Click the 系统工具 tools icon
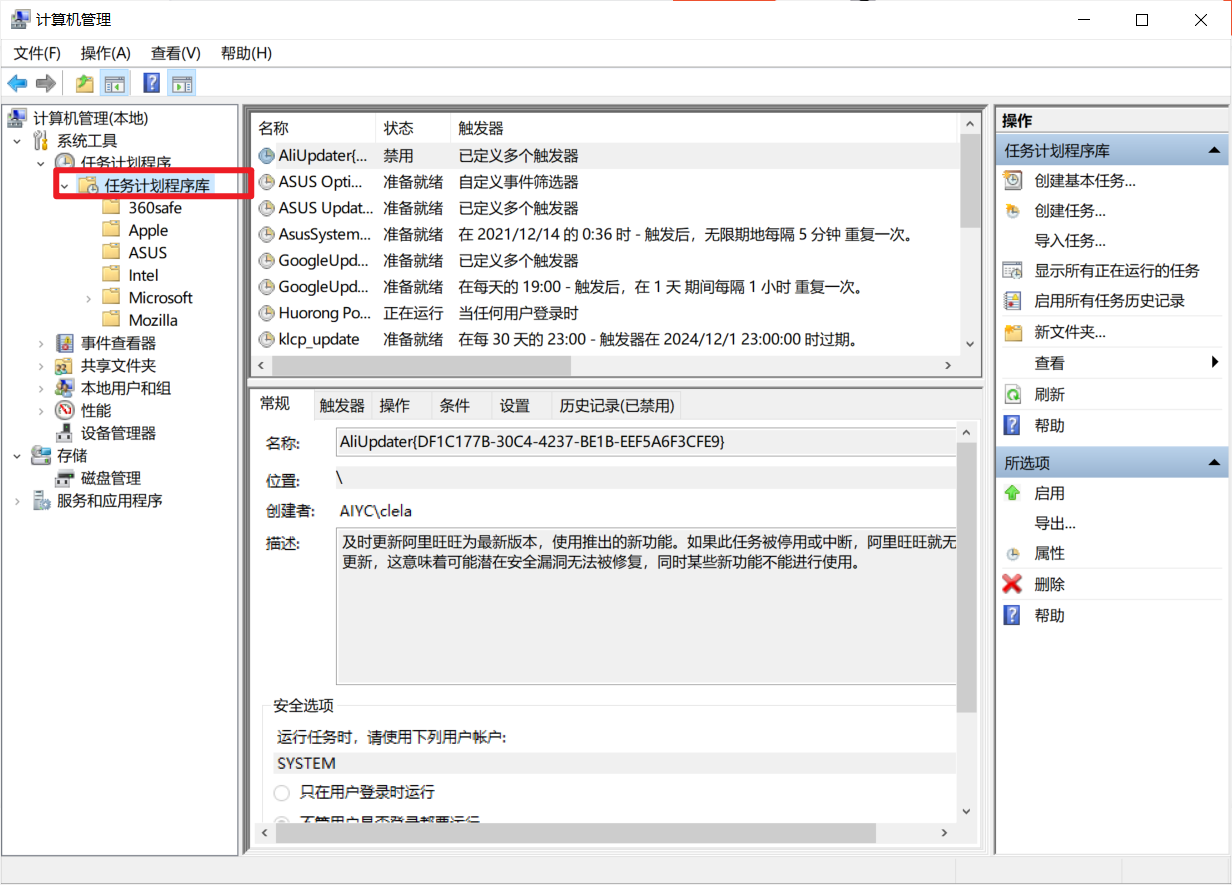Screen dimensions: 1232x885 [41, 141]
